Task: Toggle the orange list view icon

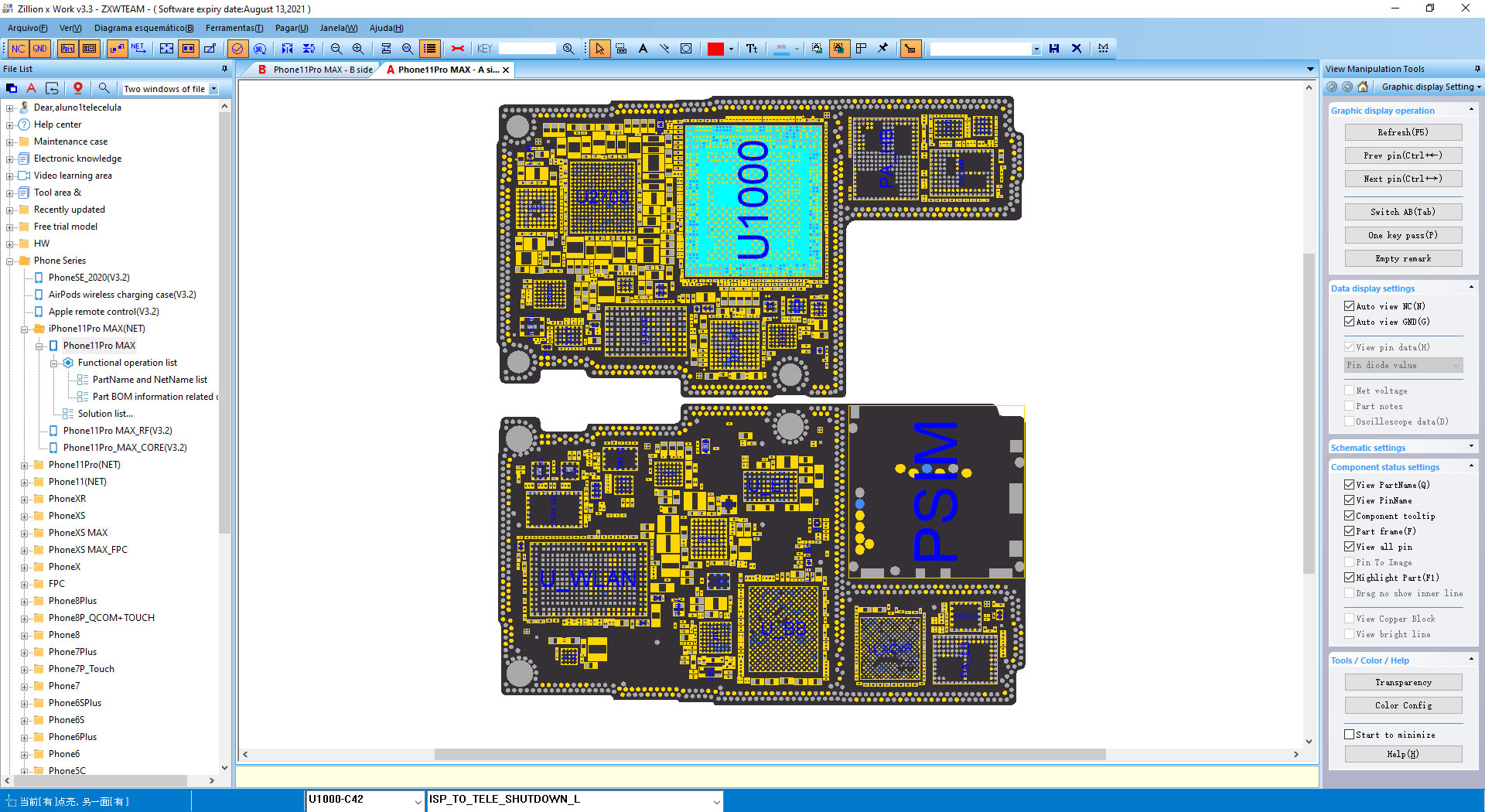Action: point(429,49)
